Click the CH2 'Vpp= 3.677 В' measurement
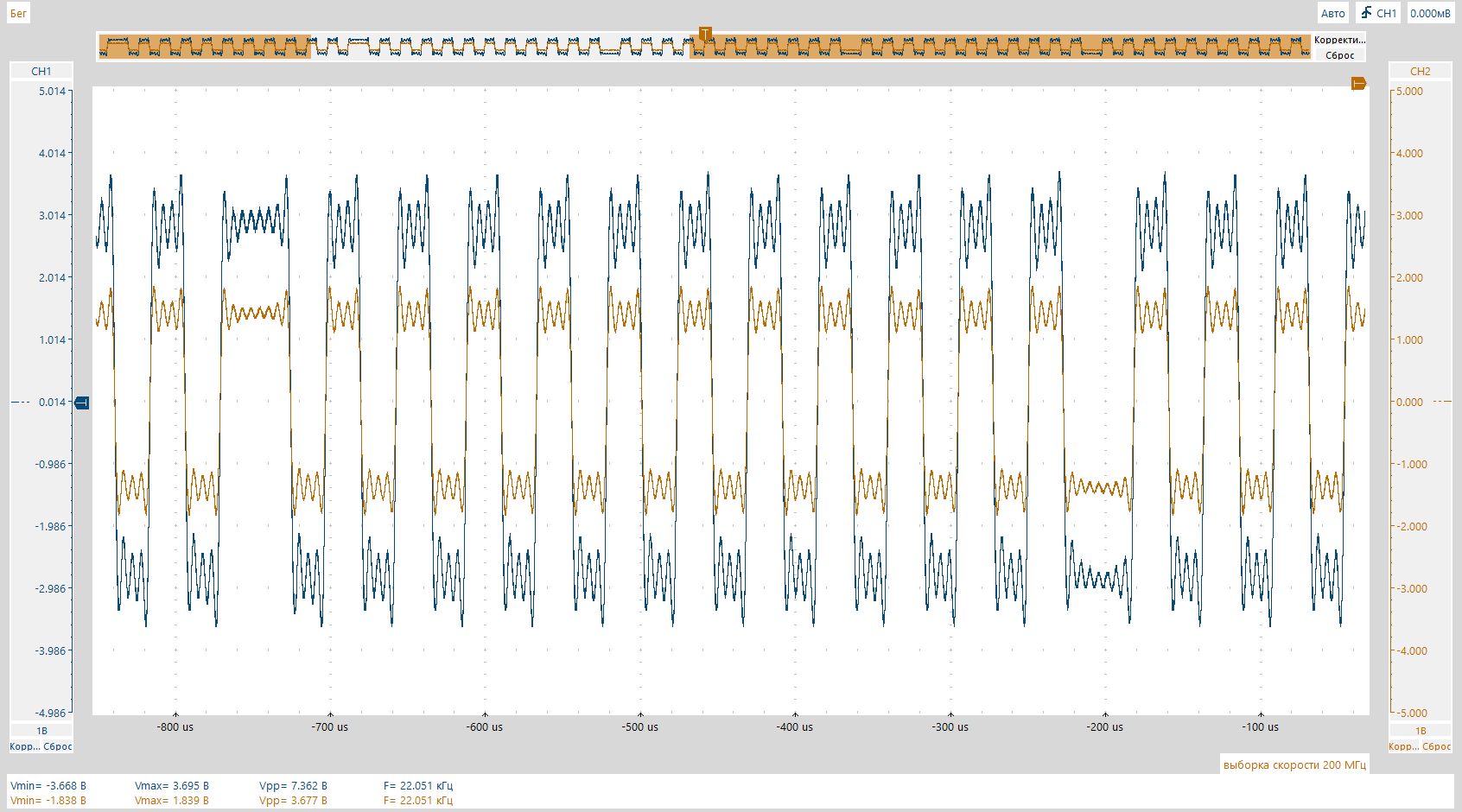 coord(294,800)
